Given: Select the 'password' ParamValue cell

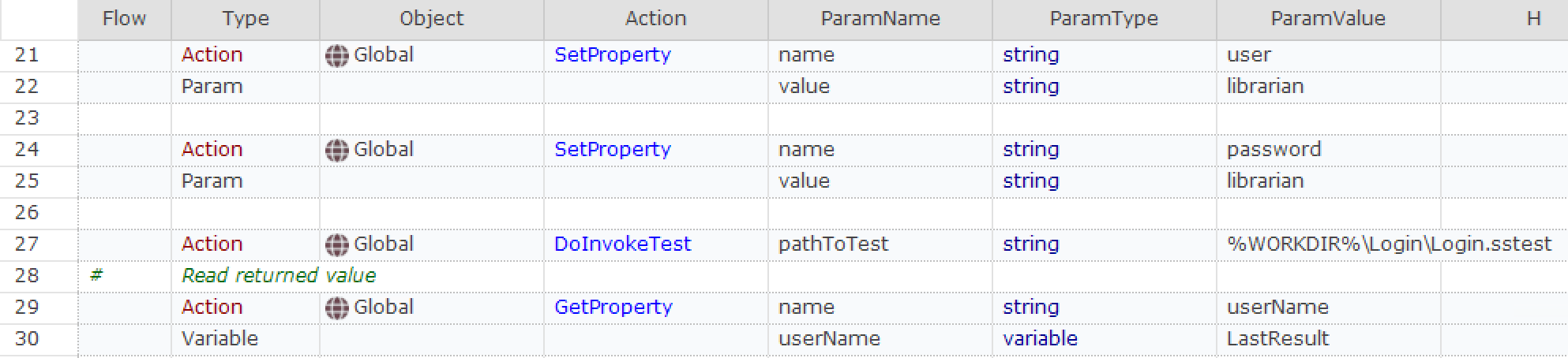Looking at the screenshot, I should tap(1274, 150).
